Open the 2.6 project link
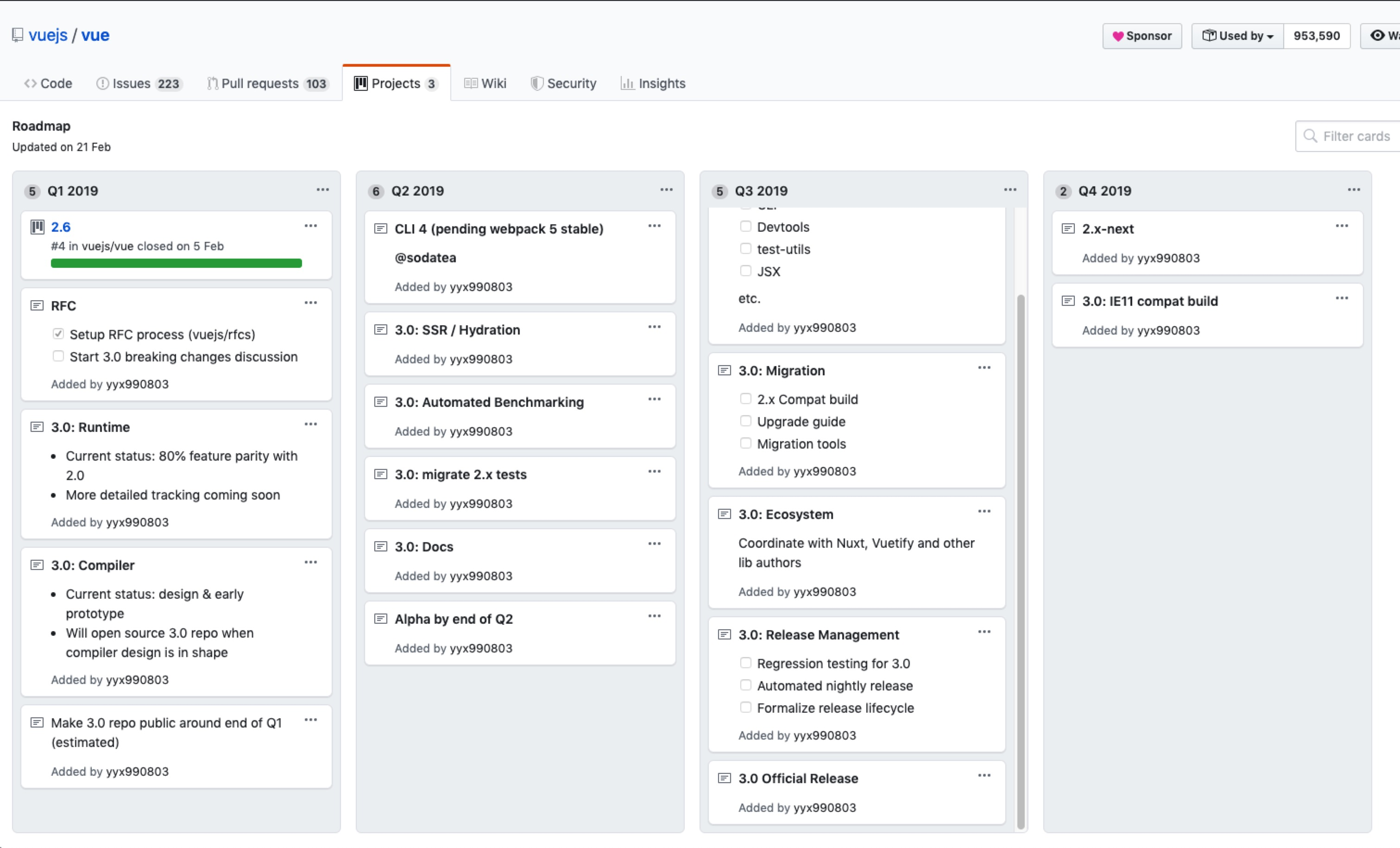The image size is (1400, 848). pos(61,228)
